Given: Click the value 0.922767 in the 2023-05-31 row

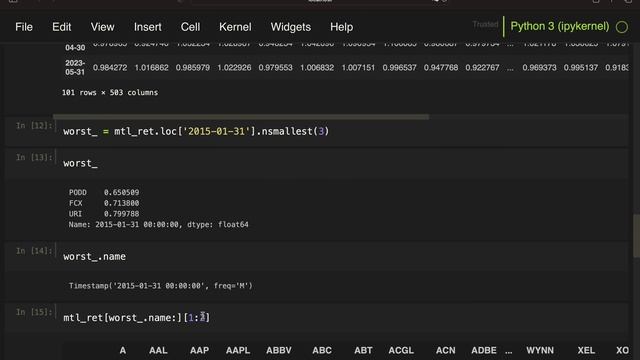Looking at the screenshot, I should [x=482, y=68].
